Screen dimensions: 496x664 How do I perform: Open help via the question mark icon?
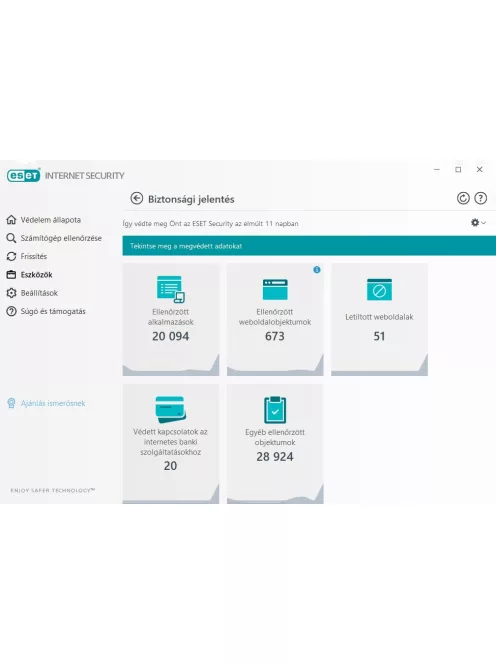(480, 198)
